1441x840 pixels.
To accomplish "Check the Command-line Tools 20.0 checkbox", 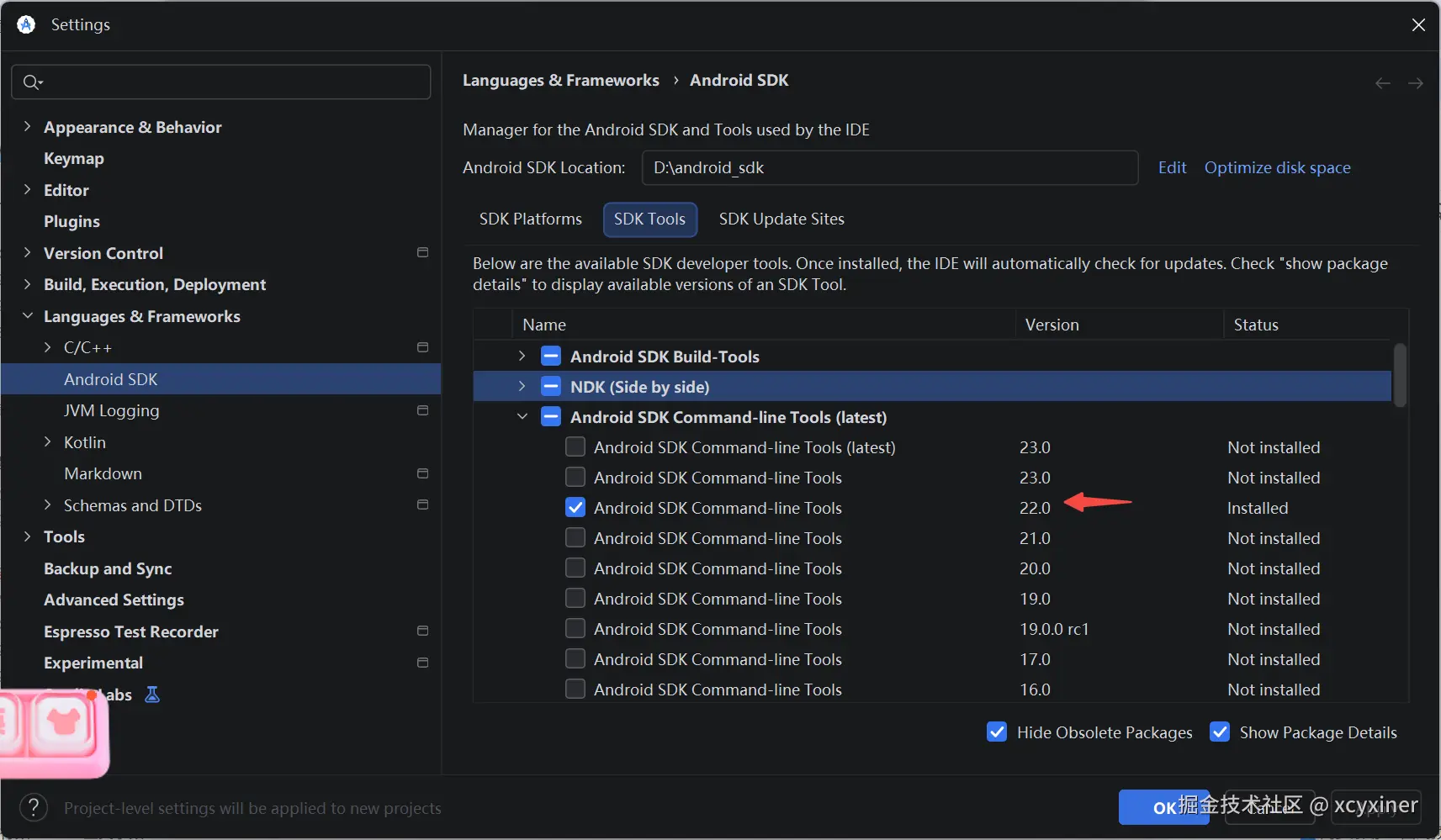I will point(575,568).
